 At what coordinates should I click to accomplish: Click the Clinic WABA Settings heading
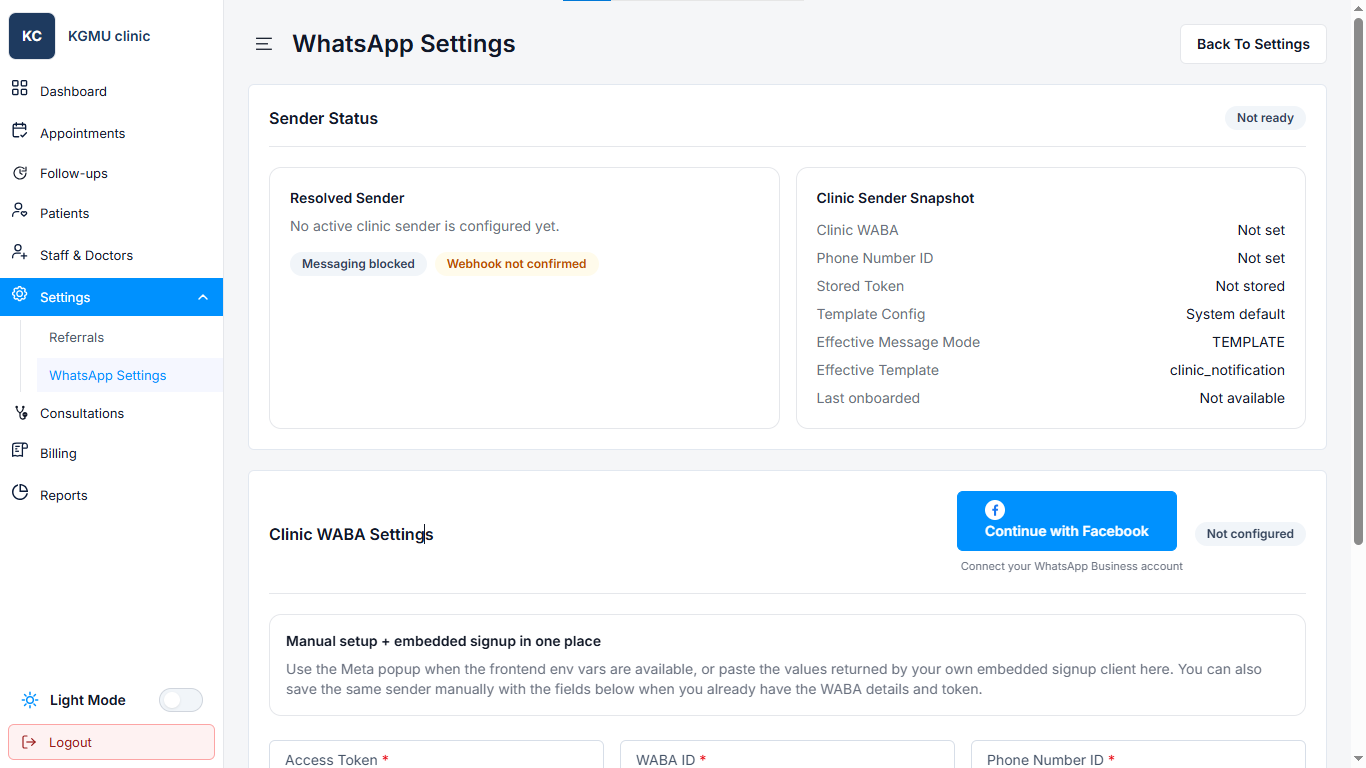pos(351,534)
